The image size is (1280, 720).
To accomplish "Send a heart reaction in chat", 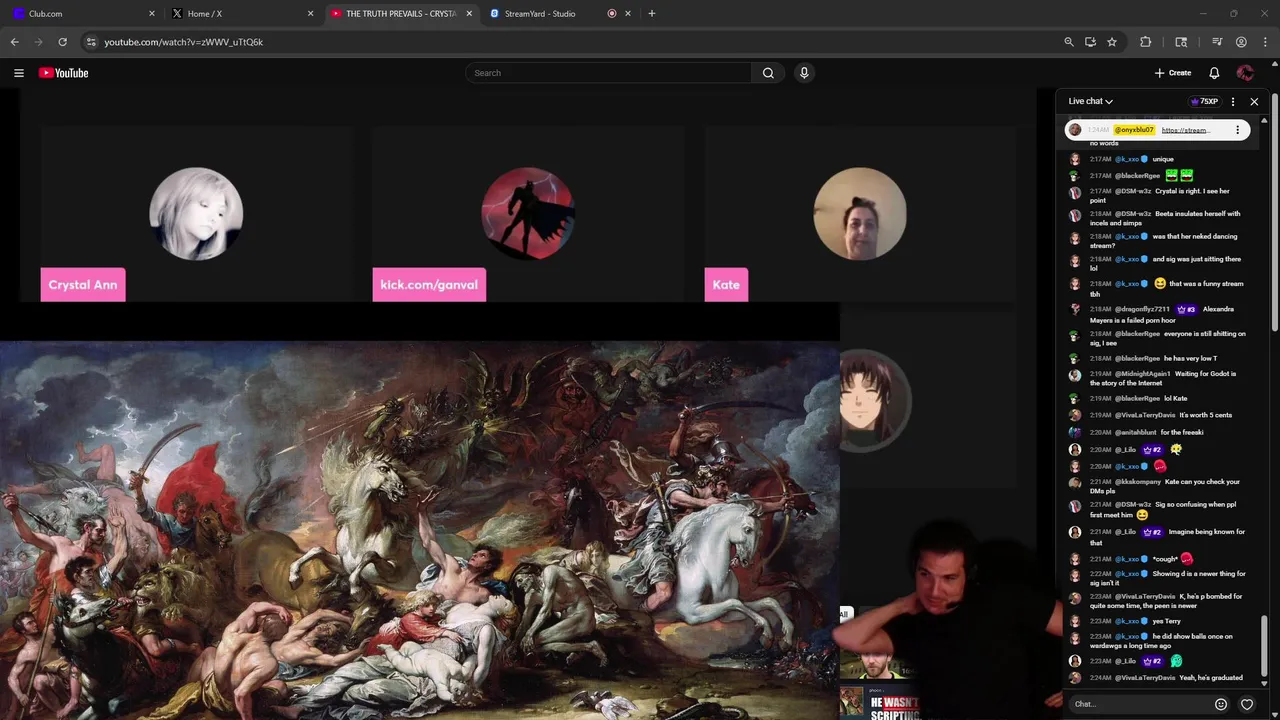I will pyautogui.click(x=1247, y=704).
